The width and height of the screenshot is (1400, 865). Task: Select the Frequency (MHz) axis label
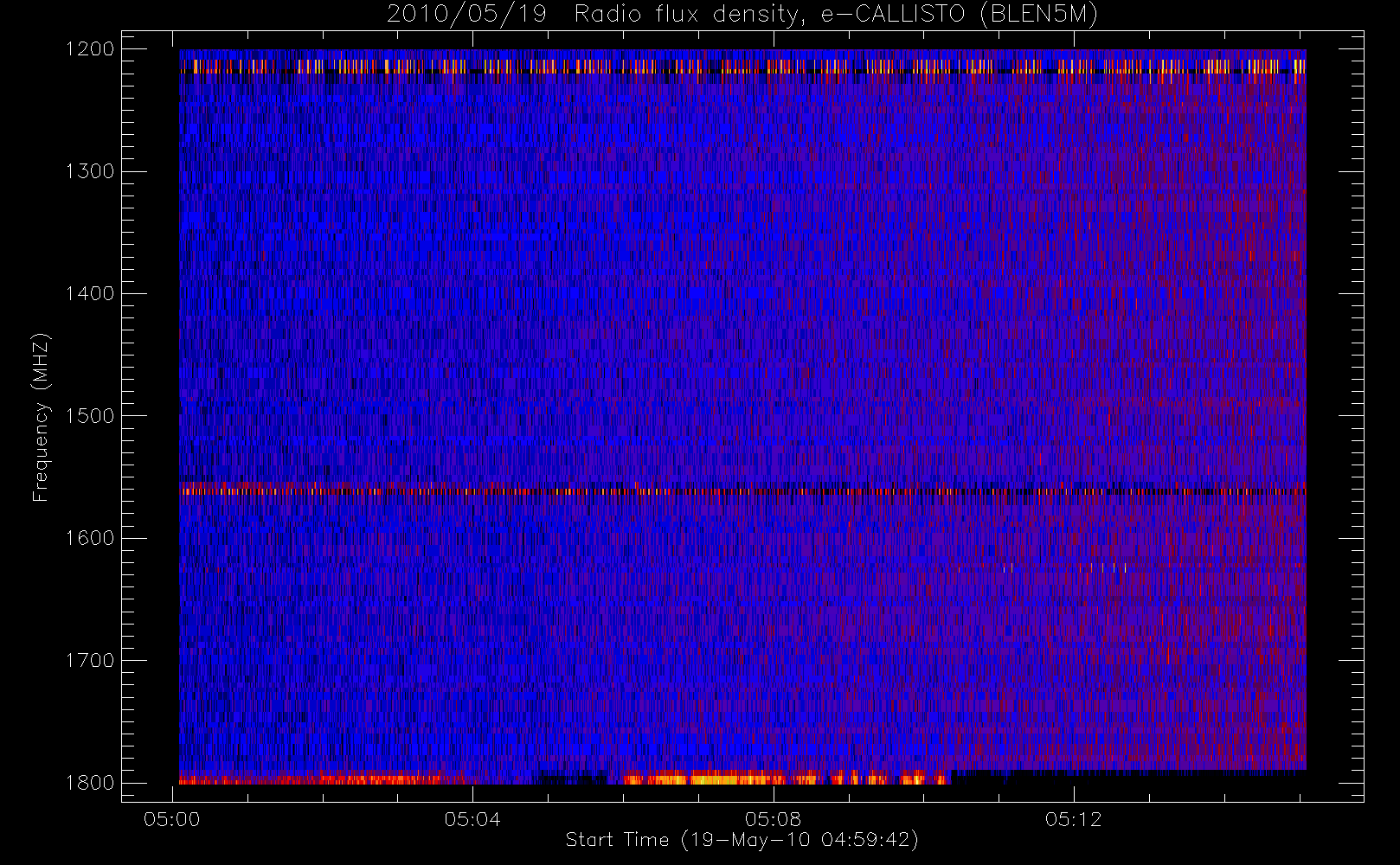(x=41, y=417)
